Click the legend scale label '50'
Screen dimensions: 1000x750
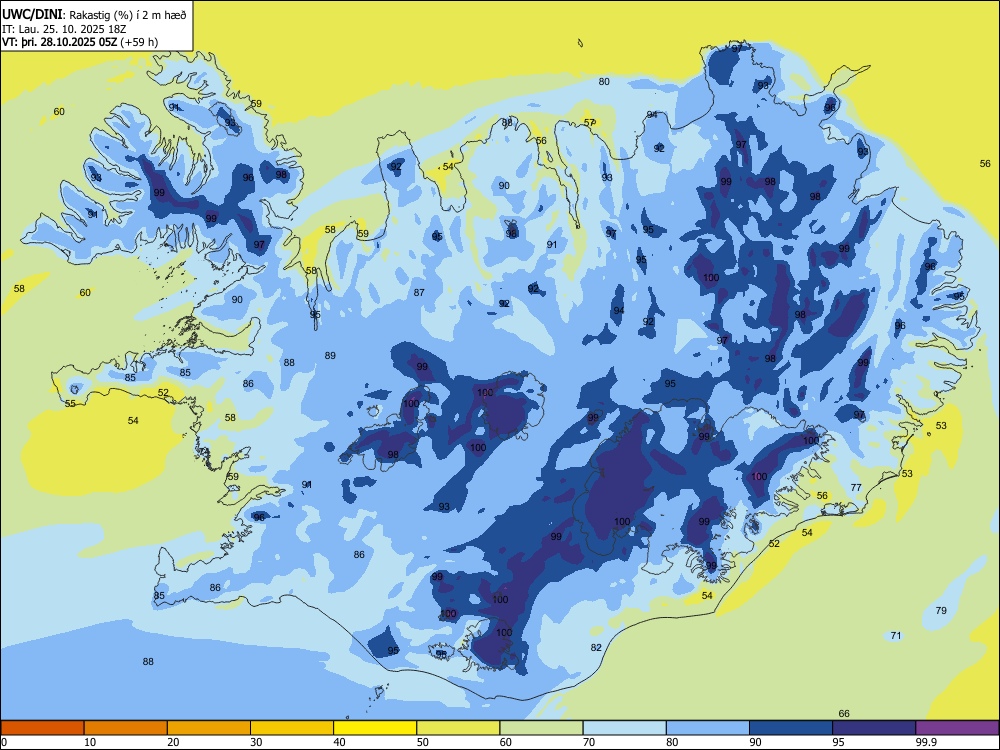click(x=423, y=742)
